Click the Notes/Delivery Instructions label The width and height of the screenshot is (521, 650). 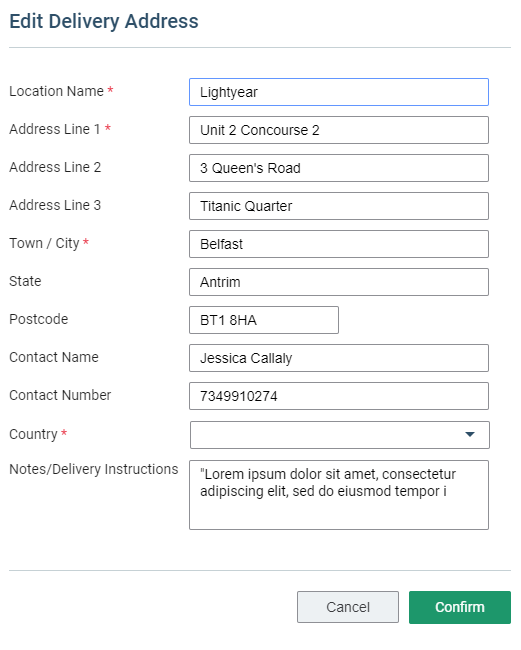click(x=94, y=469)
